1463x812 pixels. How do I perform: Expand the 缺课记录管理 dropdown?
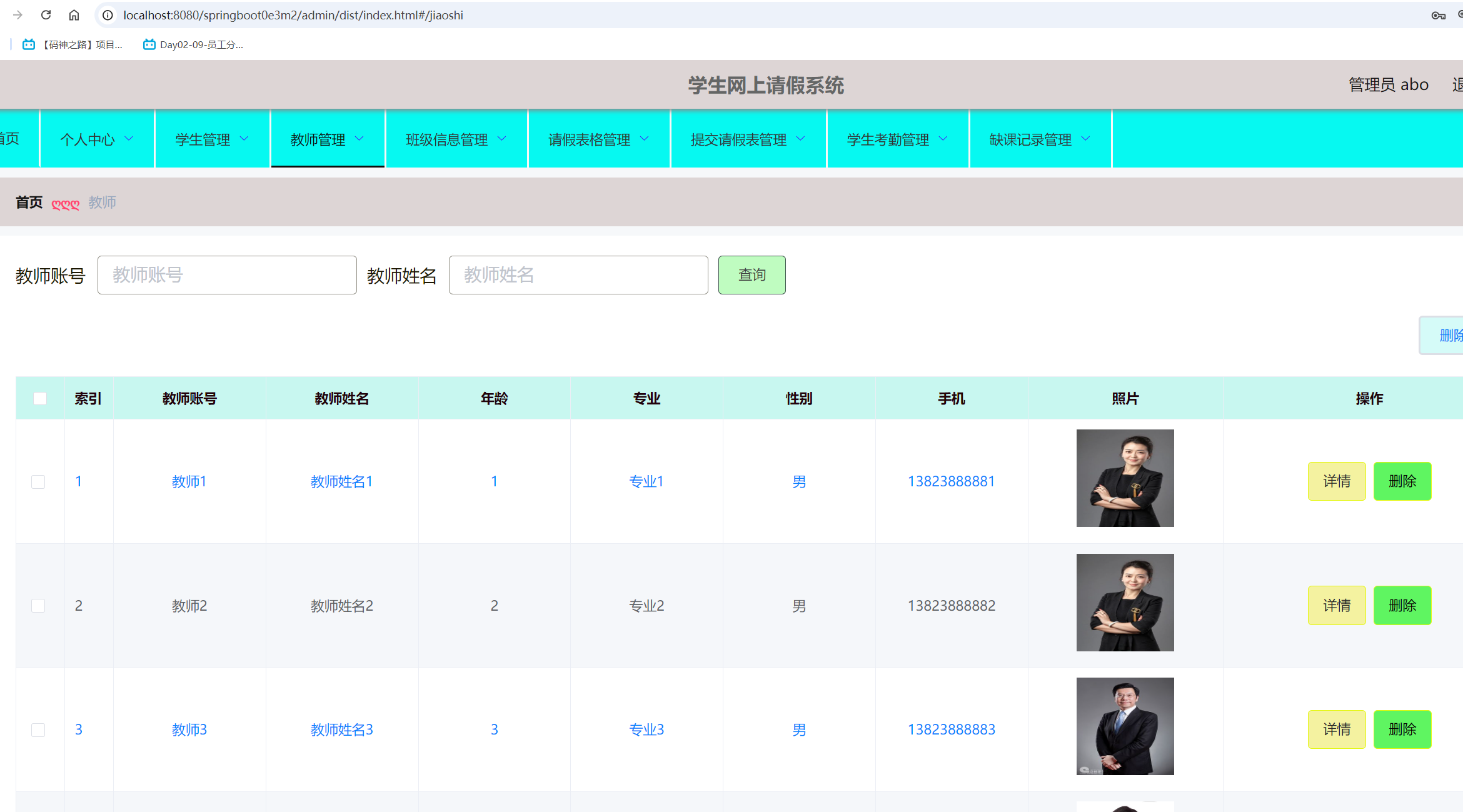pos(1038,139)
